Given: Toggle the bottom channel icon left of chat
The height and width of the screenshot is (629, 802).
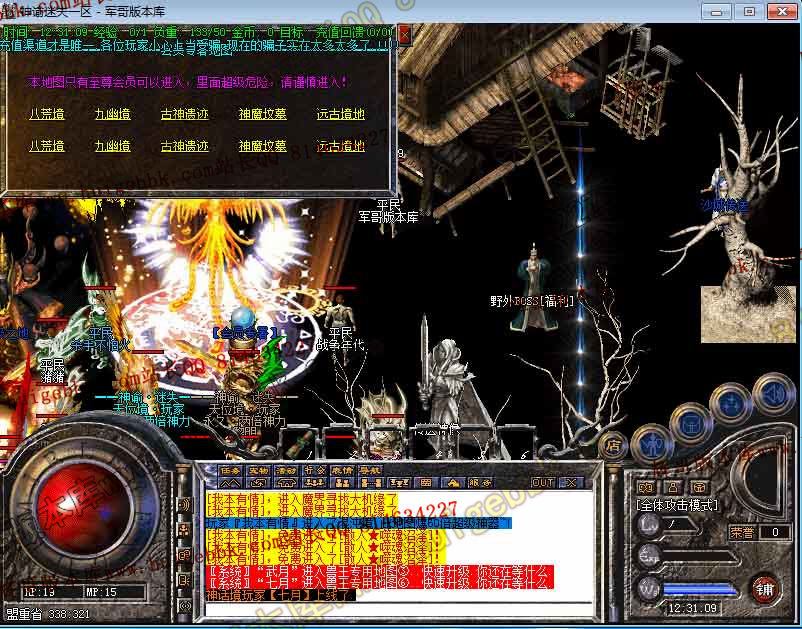Looking at the screenshot, I should click(x=184, y=605).
